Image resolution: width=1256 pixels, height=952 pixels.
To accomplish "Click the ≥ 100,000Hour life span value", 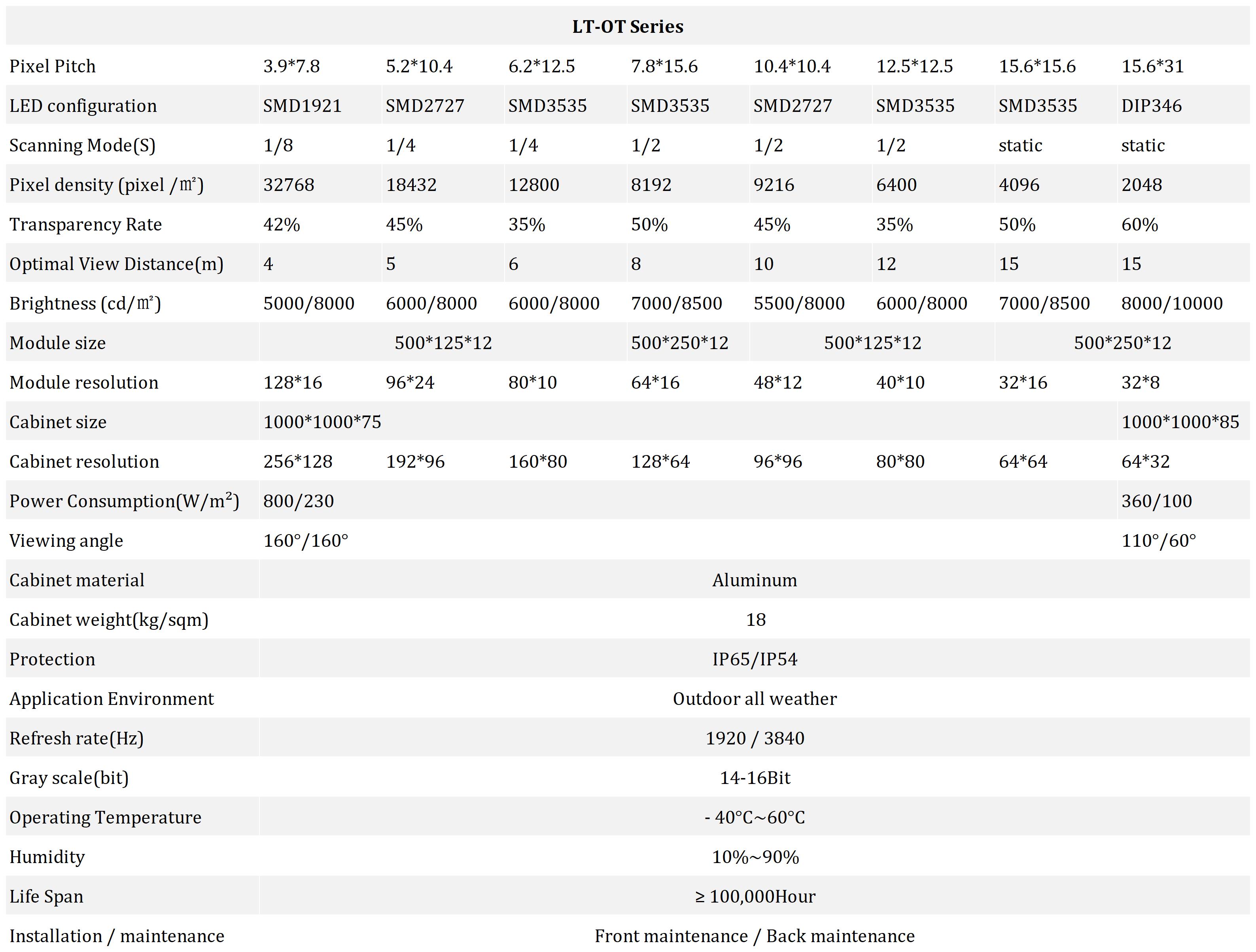I will pos(755,896).
